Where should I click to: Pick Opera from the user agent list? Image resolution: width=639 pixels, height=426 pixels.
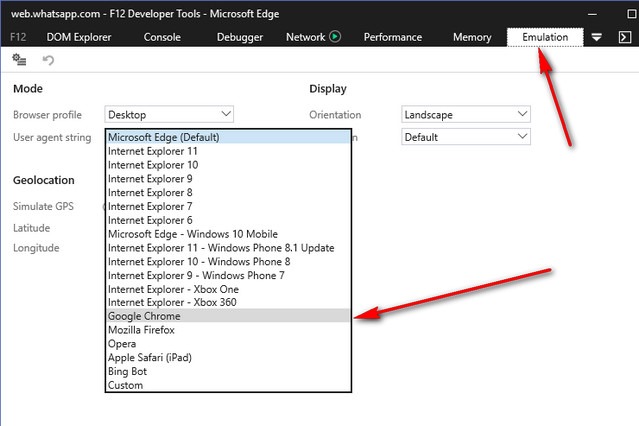click(228, 344)
